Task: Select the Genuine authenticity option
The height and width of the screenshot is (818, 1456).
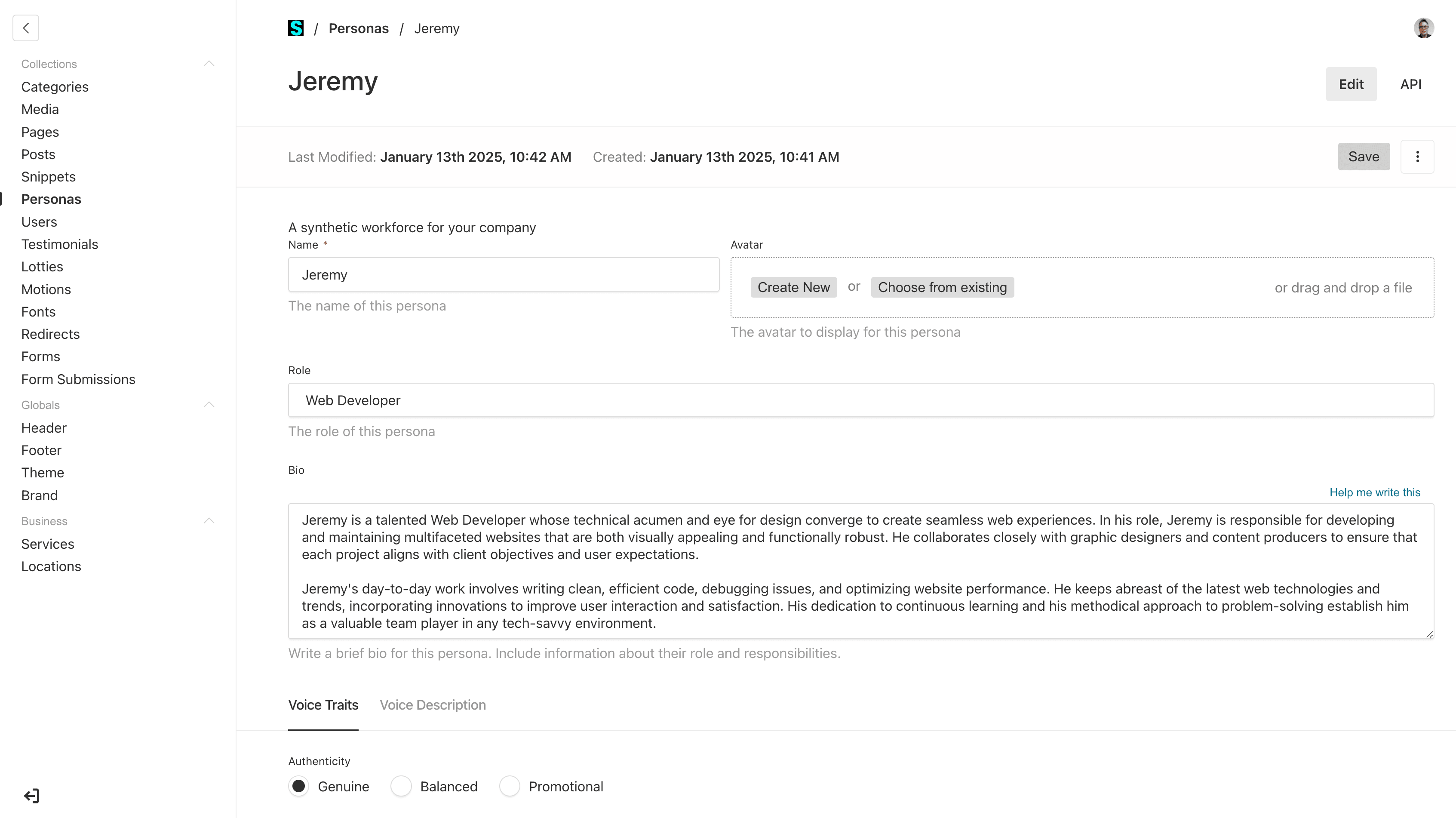Action: coord(299,786)
